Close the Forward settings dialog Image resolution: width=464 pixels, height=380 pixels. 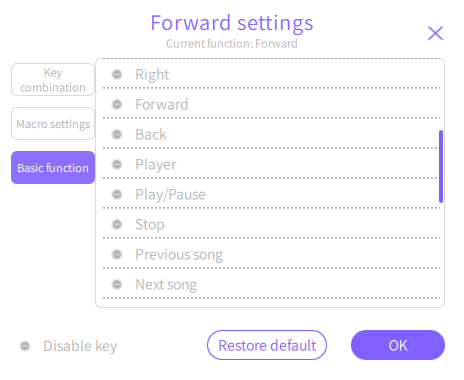pyautogui.click(x=435, y=33)
